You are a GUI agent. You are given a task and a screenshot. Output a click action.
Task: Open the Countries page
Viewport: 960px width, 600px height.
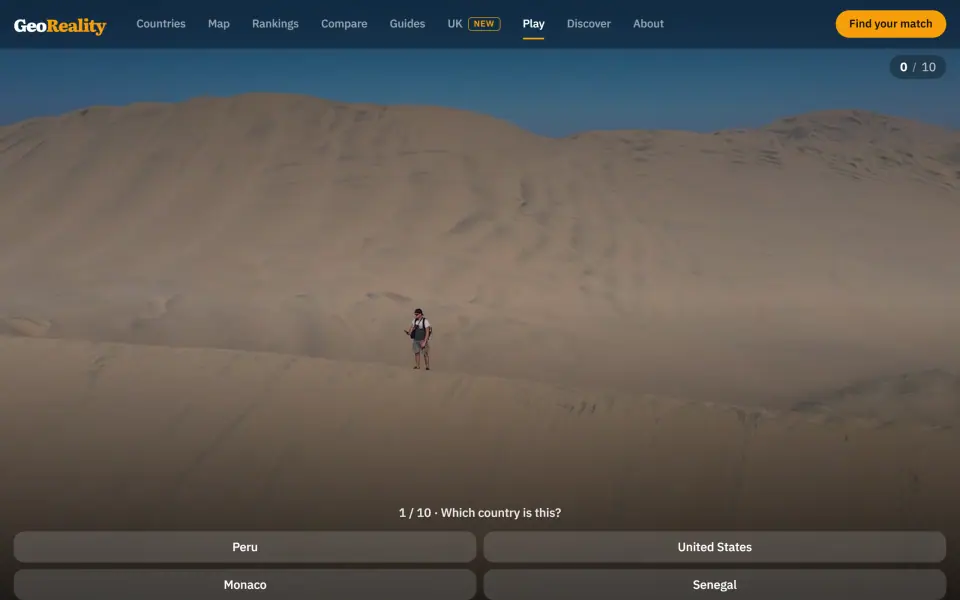160,24
